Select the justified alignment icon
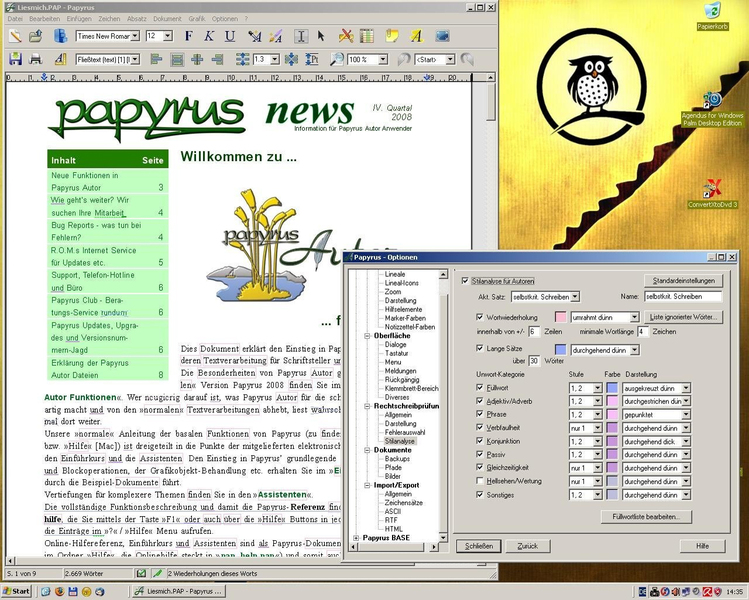Viewport: 749px width, 600px height. click(x=177, y=59)
